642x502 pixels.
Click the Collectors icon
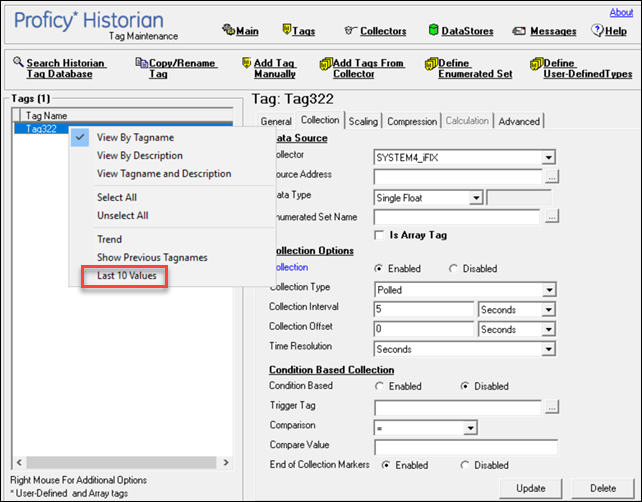point(350,30)
